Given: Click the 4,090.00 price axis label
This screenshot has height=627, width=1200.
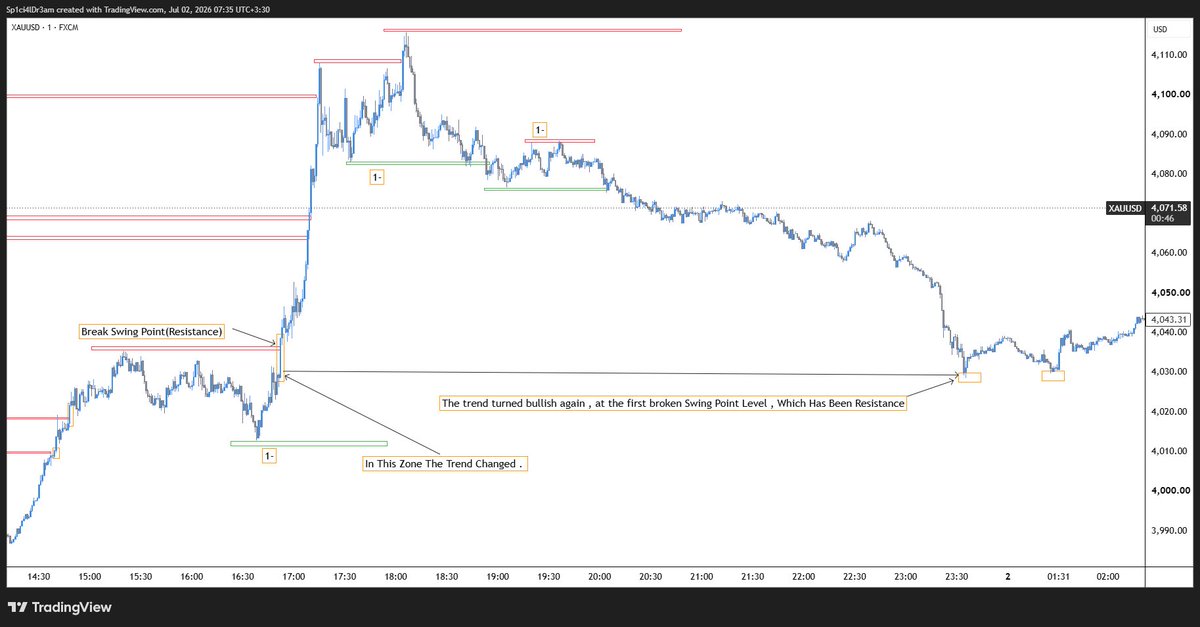Looking at the screenshot, I should tap(1169, 134).
